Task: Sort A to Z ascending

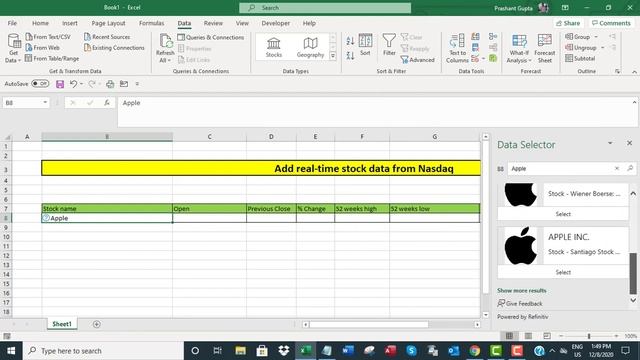Action: (350, 41)
